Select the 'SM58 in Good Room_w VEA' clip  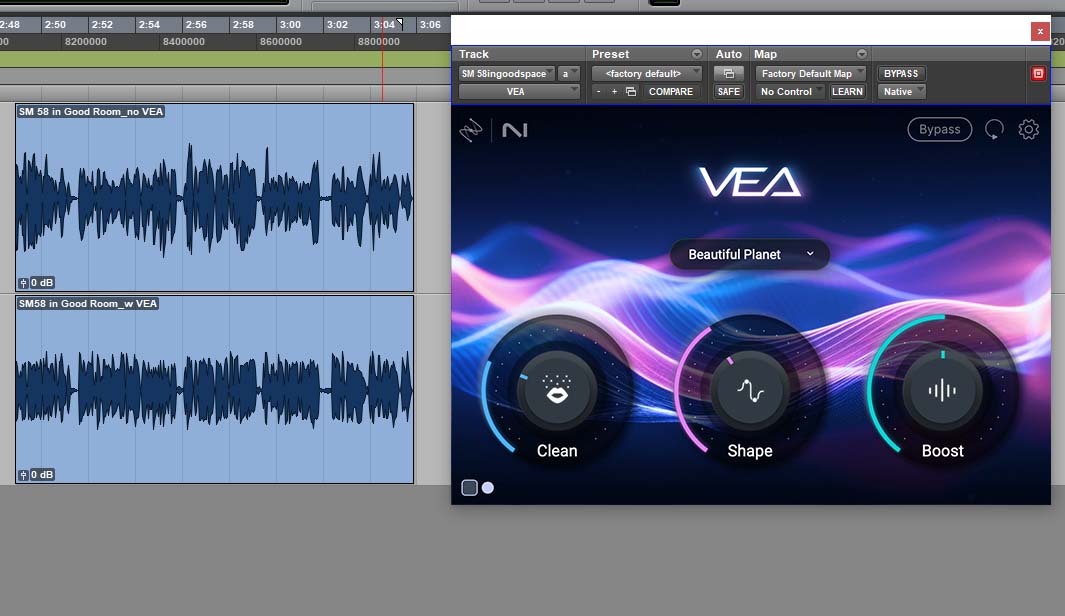pyautogui.click(x=215, y=390)
